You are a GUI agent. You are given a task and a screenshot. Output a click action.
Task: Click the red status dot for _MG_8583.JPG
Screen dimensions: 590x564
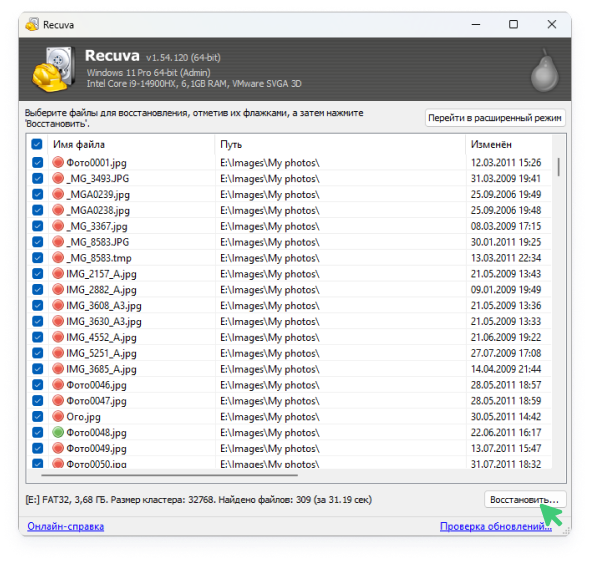click(58, 242)
